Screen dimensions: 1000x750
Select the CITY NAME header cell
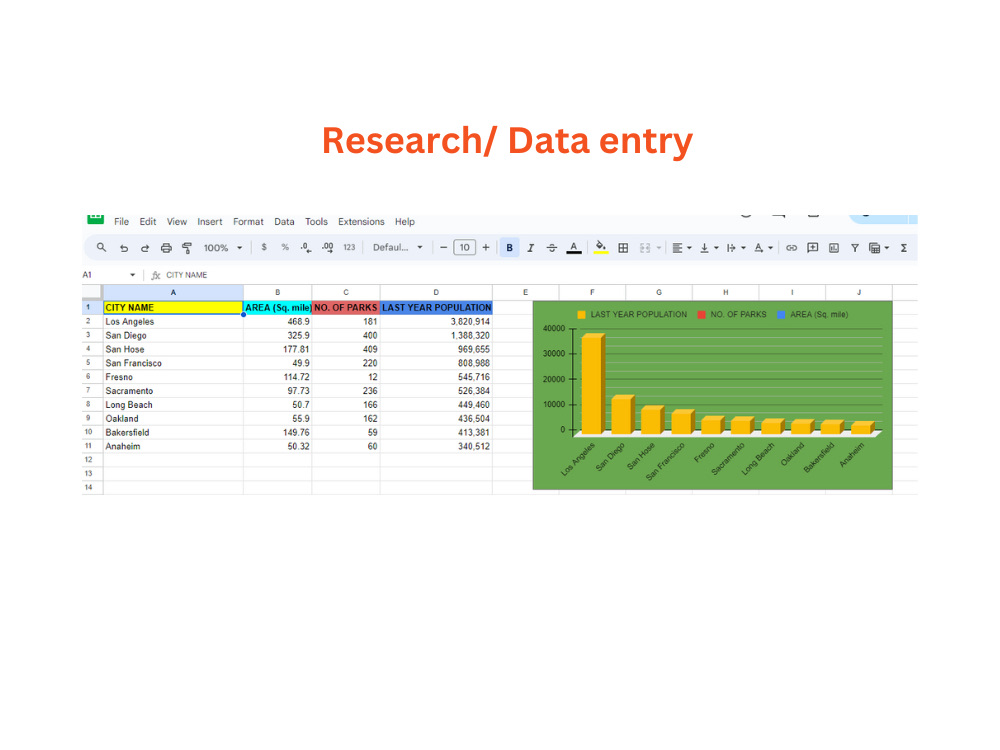point(173,307)
